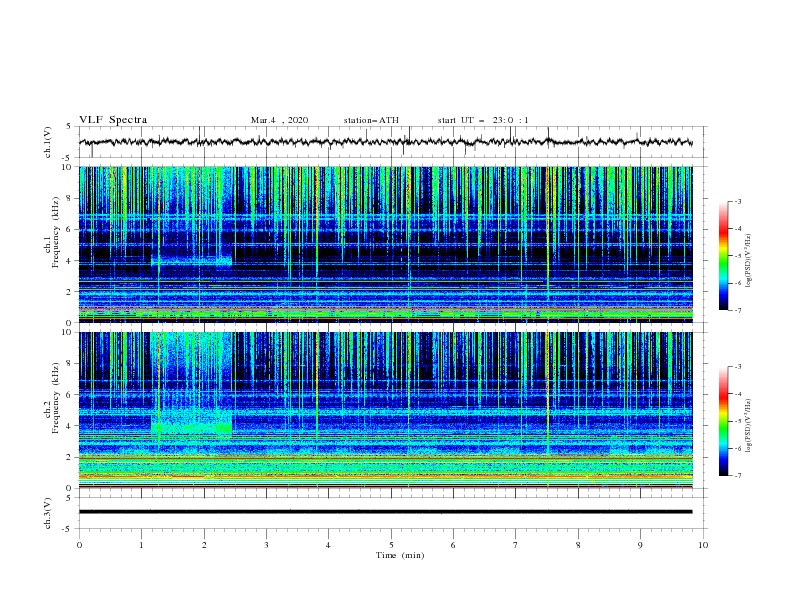
Task: Select the "ch.1(V)" waveform axis label
Action: (x=48, y=142)
